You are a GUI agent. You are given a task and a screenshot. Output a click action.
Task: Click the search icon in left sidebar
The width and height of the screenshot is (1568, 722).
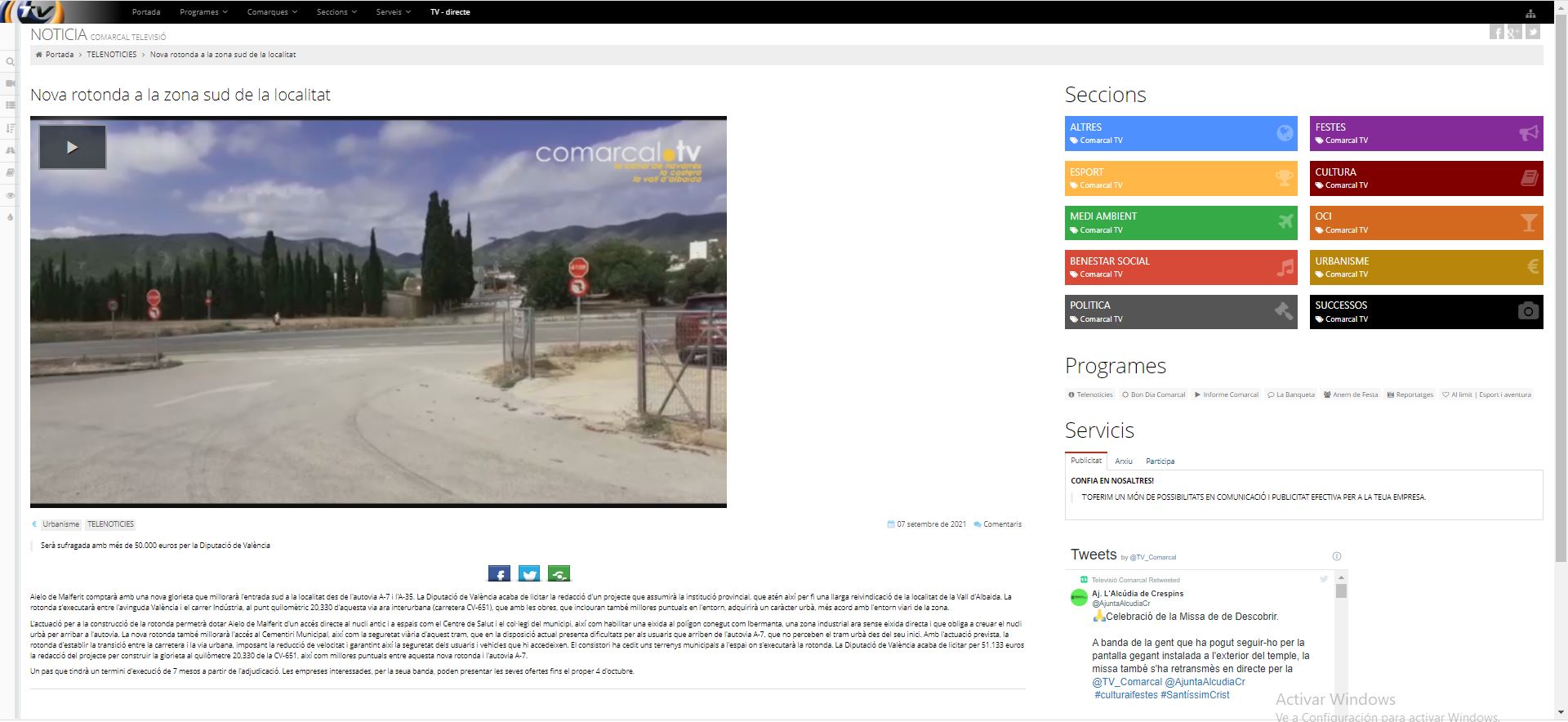tap(10, 62)
